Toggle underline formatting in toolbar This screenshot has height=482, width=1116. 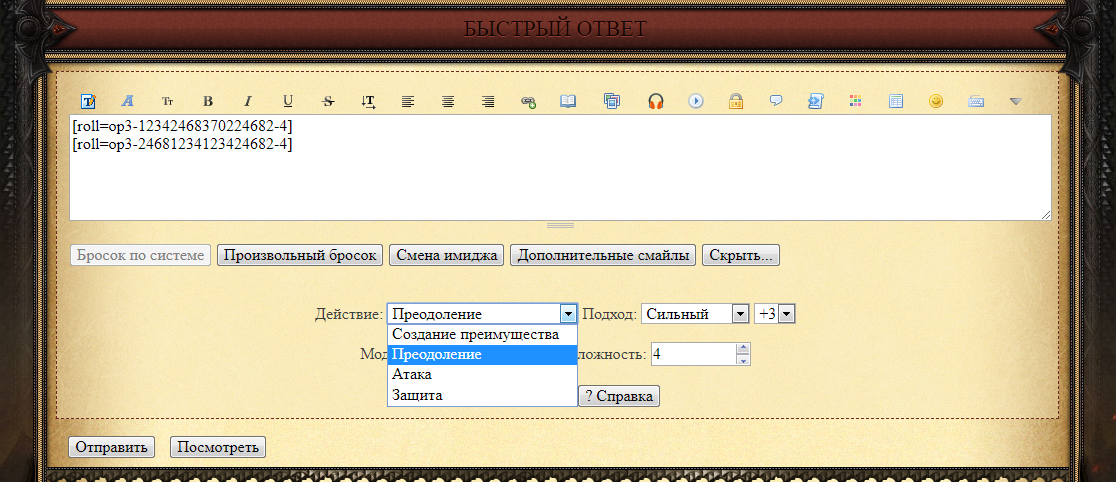tap(288, 101)
